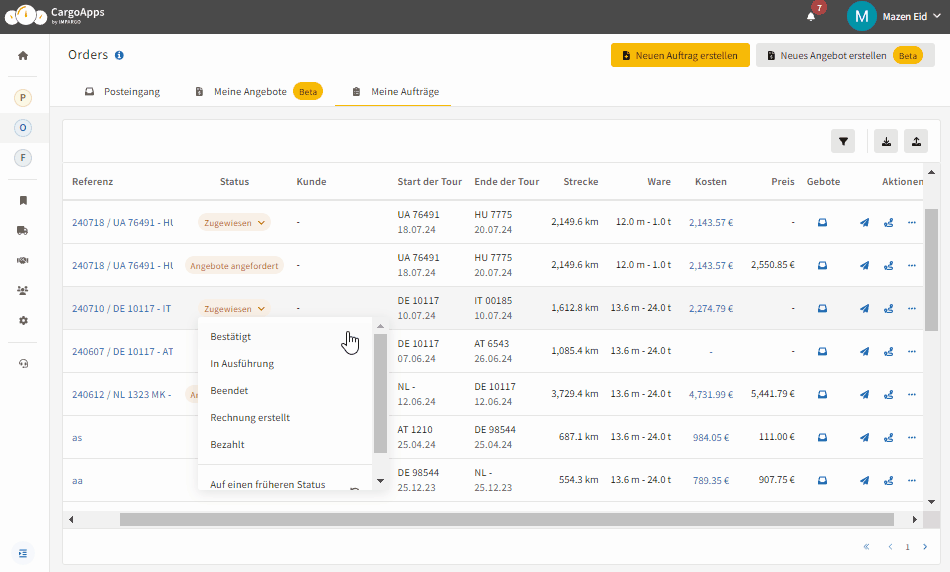This screenshot has height=572, width=950.
Task: Open the P module in sidebar
Action: pyautogui.click(x=23, y=98)
